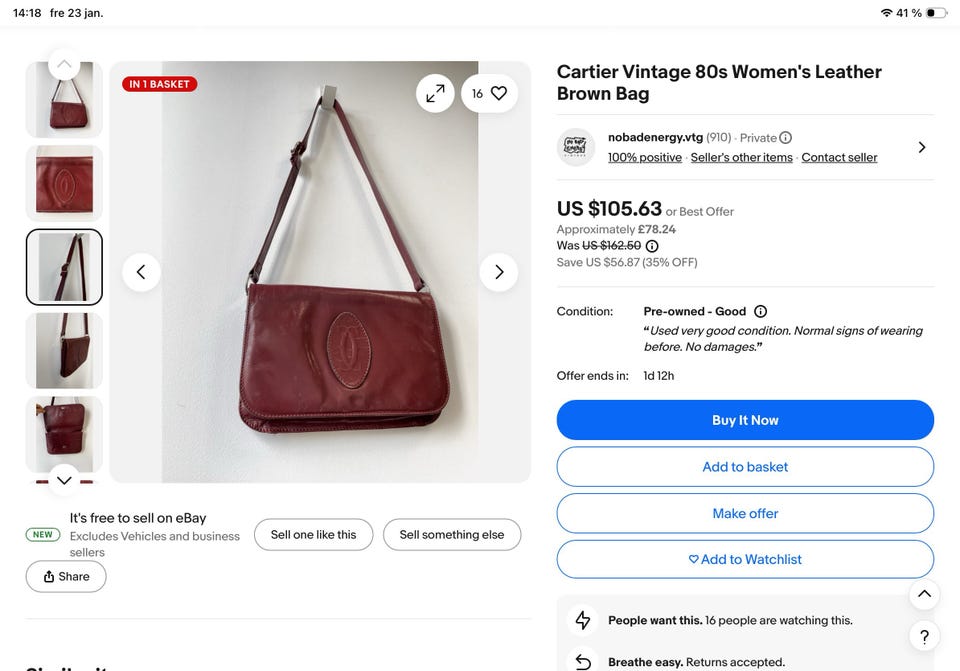
Task: Open the help question mark button
Action: pos(924,636)
